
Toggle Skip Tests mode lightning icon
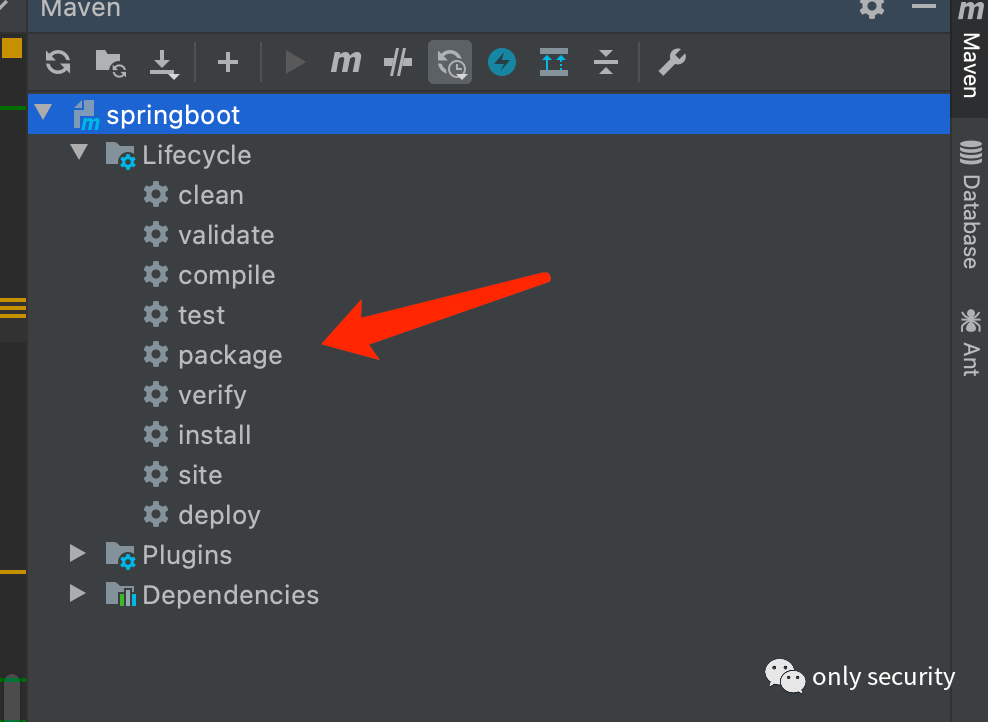tap(502, 62)
